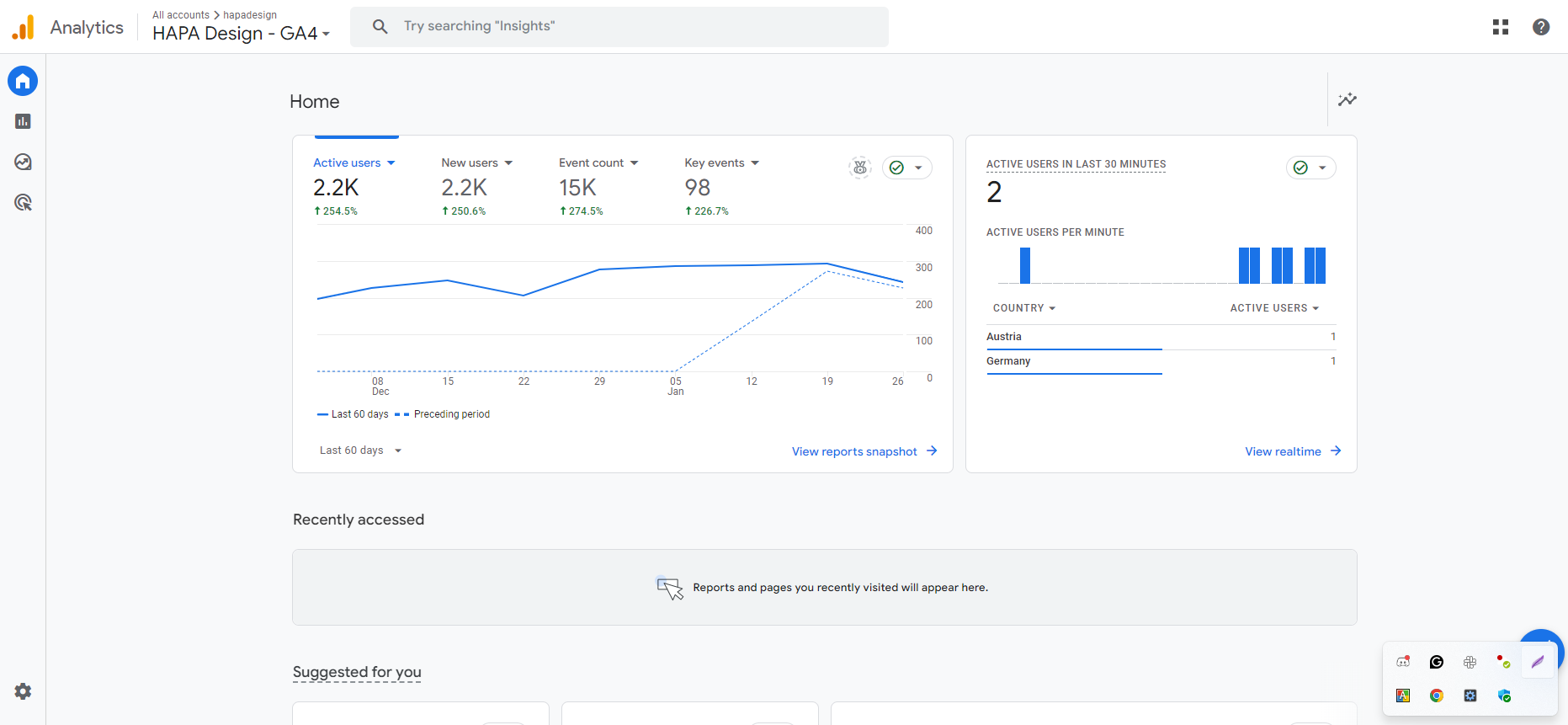Open Discord from the system tray
1568x725 pixels.
[x=1403, y=662]
